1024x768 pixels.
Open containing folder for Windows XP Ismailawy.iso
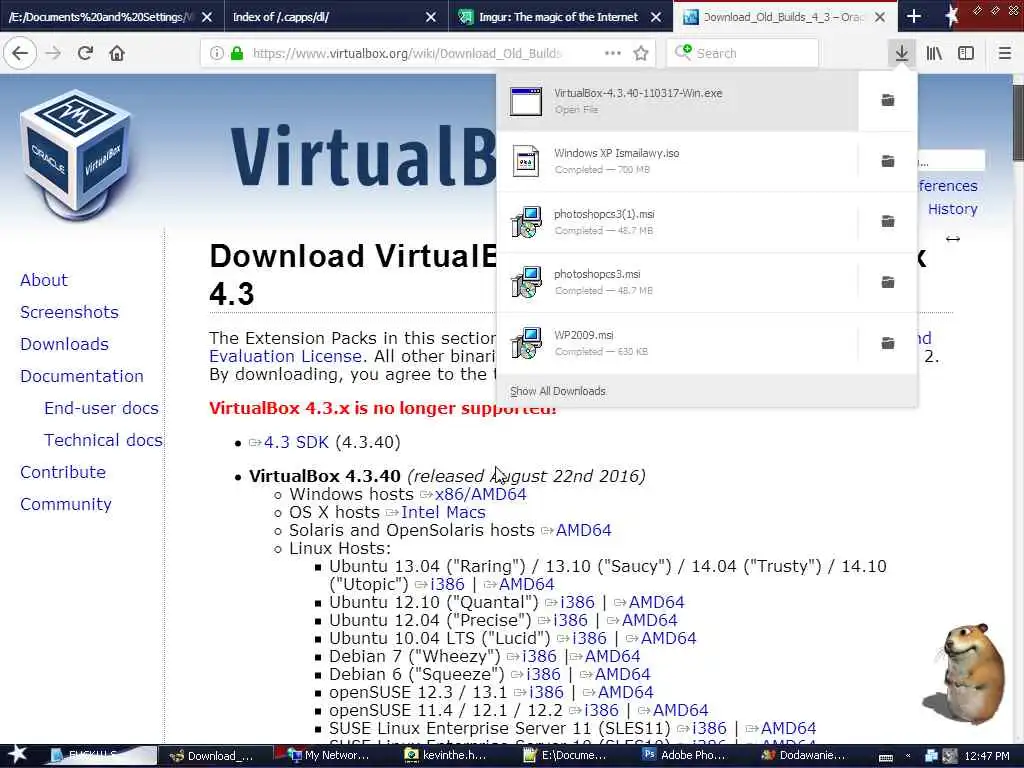pos(888,161)
